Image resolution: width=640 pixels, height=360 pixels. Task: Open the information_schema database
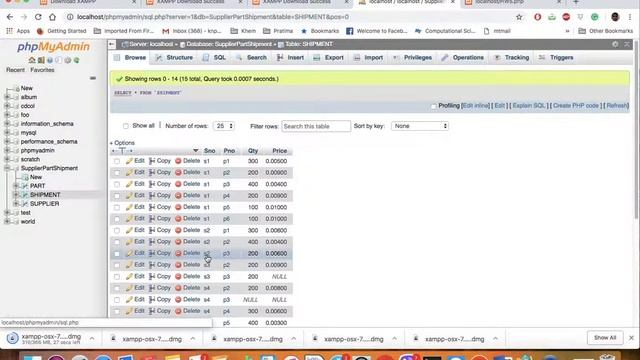[47, 124]
